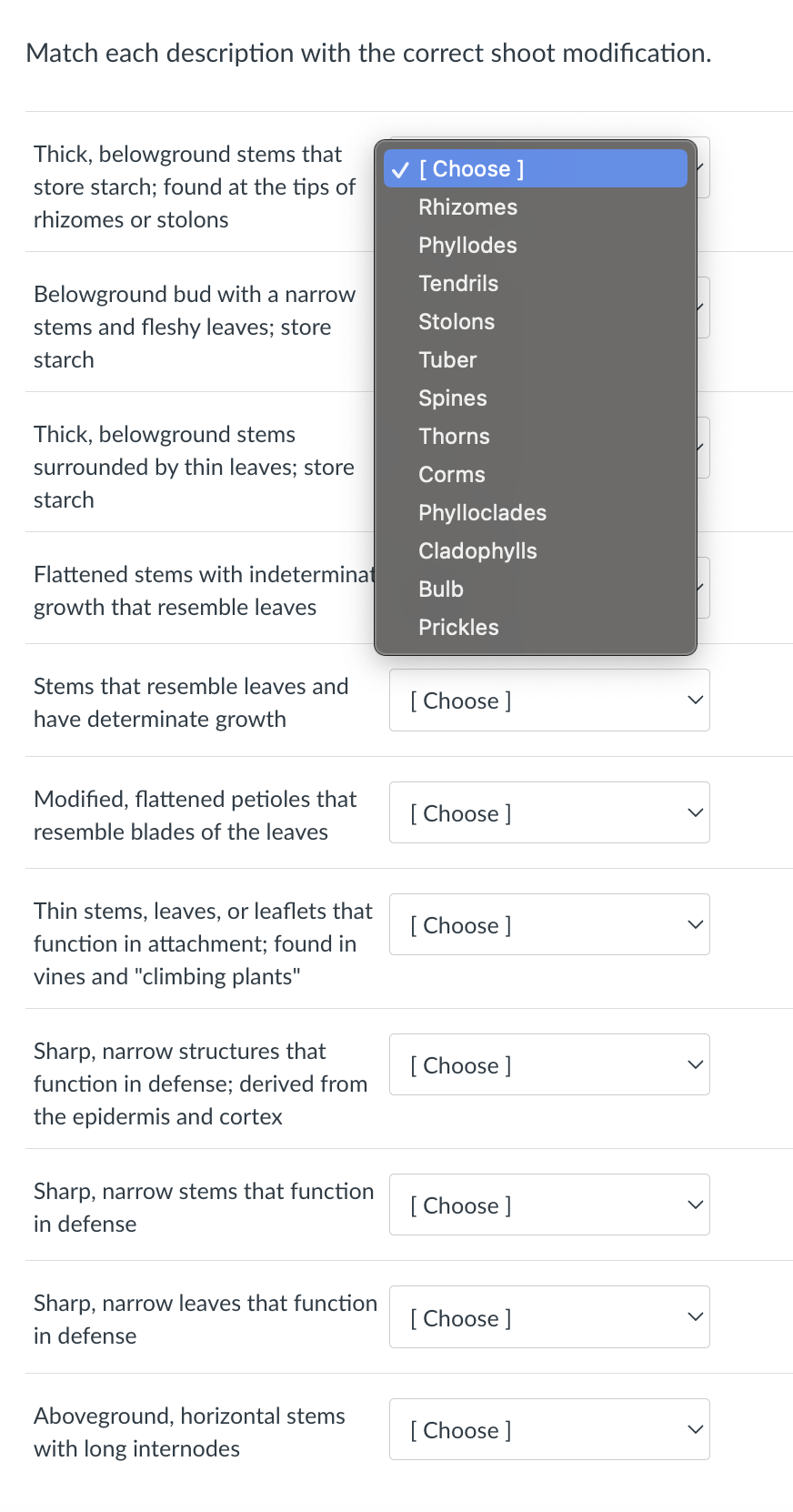Expand dropdown for sharp narrow stems defense

point(549,1205)
